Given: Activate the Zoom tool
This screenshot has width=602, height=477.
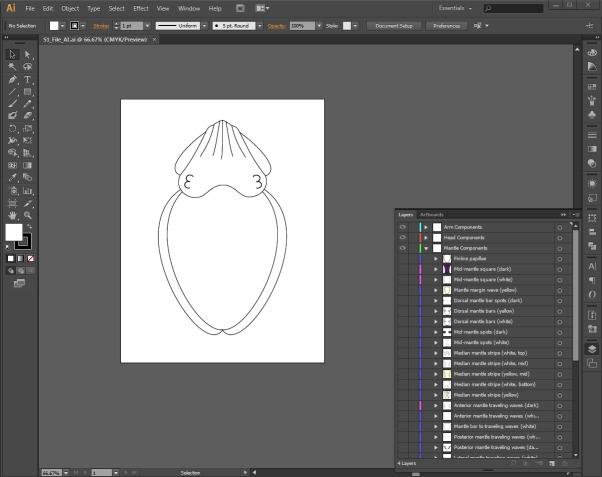Looking at the screenshot, I should (27, 214).
